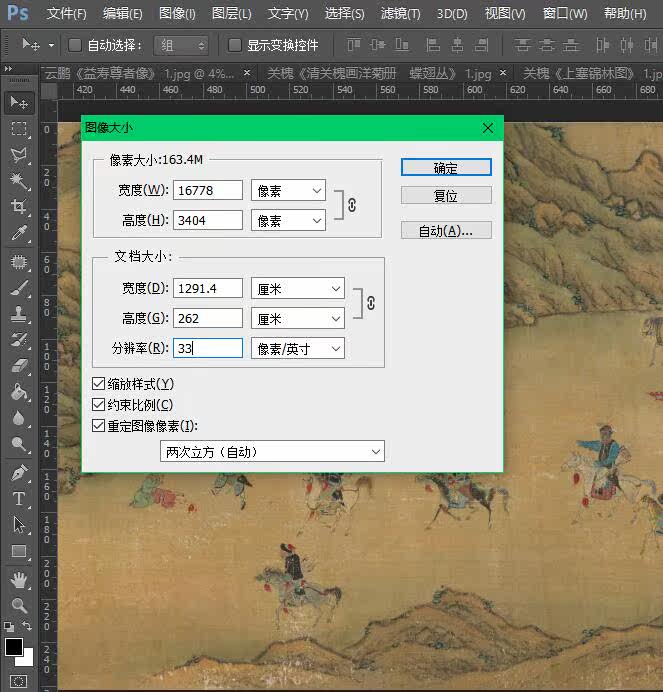Select the Eyedropper tool
The image size is (663, 692).
click(x=19, y=233)
